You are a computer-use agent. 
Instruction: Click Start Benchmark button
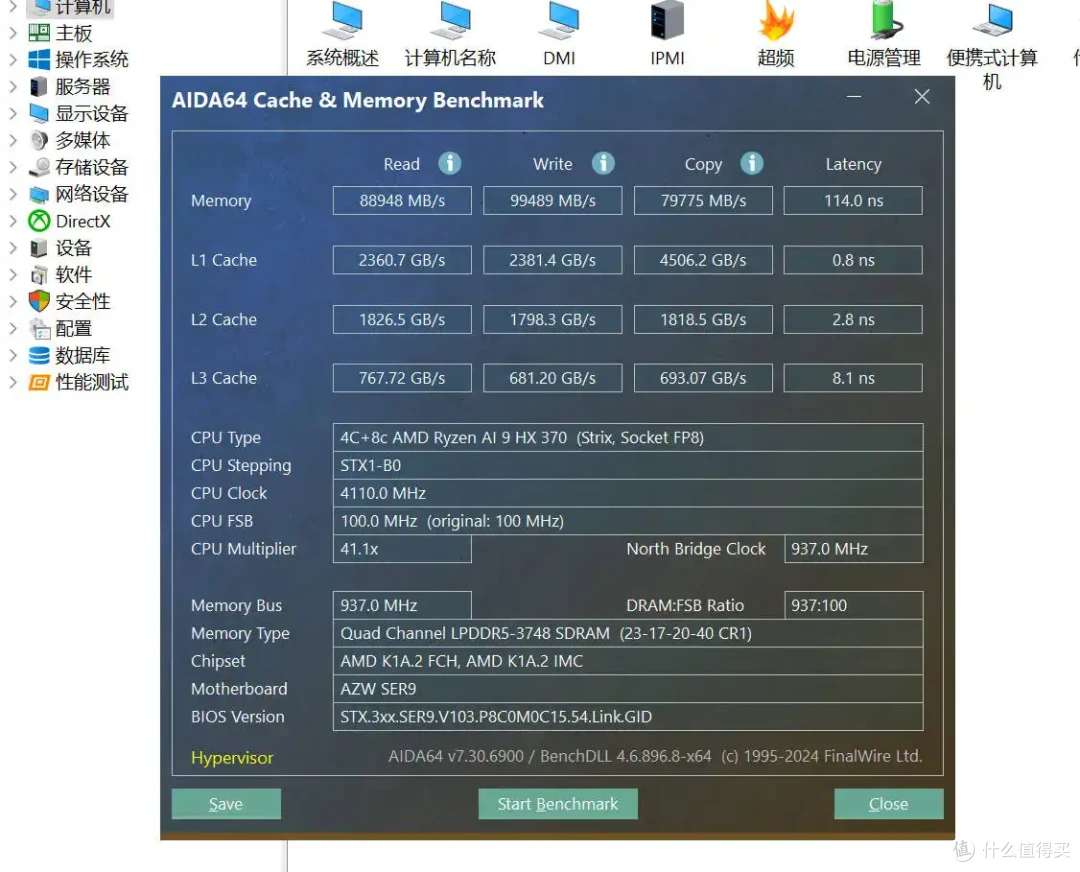[x=558, y=804]
